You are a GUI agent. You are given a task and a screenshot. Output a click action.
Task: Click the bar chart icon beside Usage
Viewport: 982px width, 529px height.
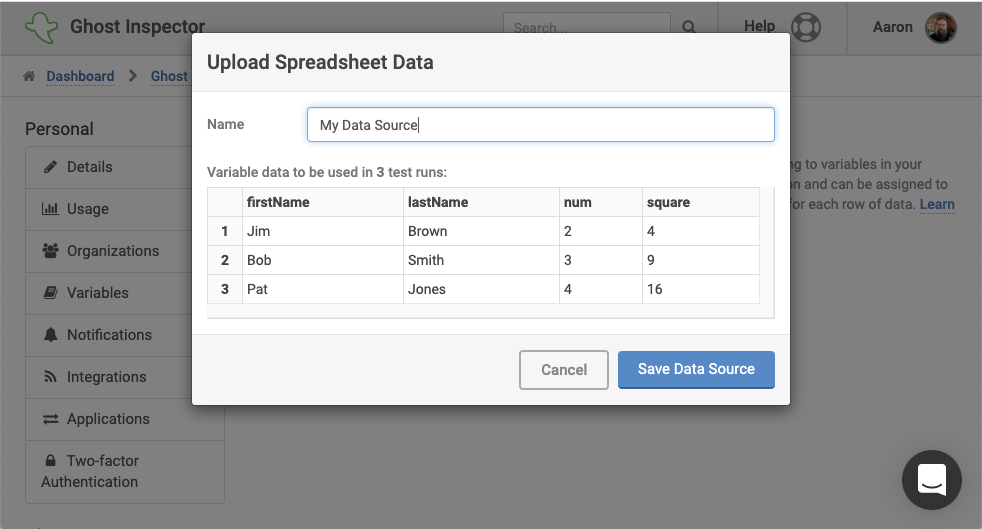coord(50,208)
